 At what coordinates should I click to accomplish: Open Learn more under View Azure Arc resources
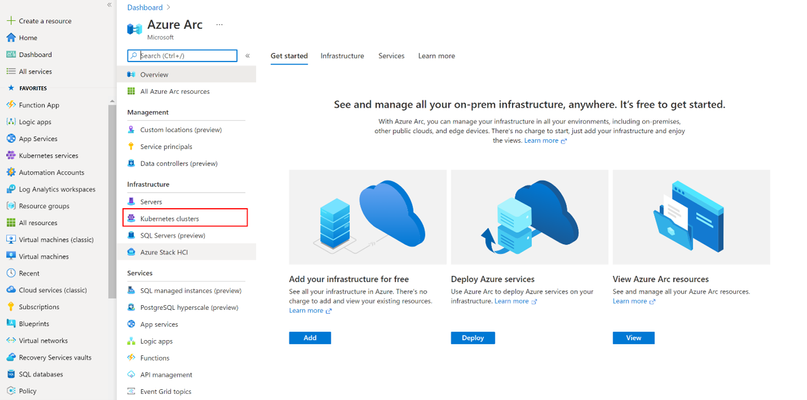coord(634,301)
